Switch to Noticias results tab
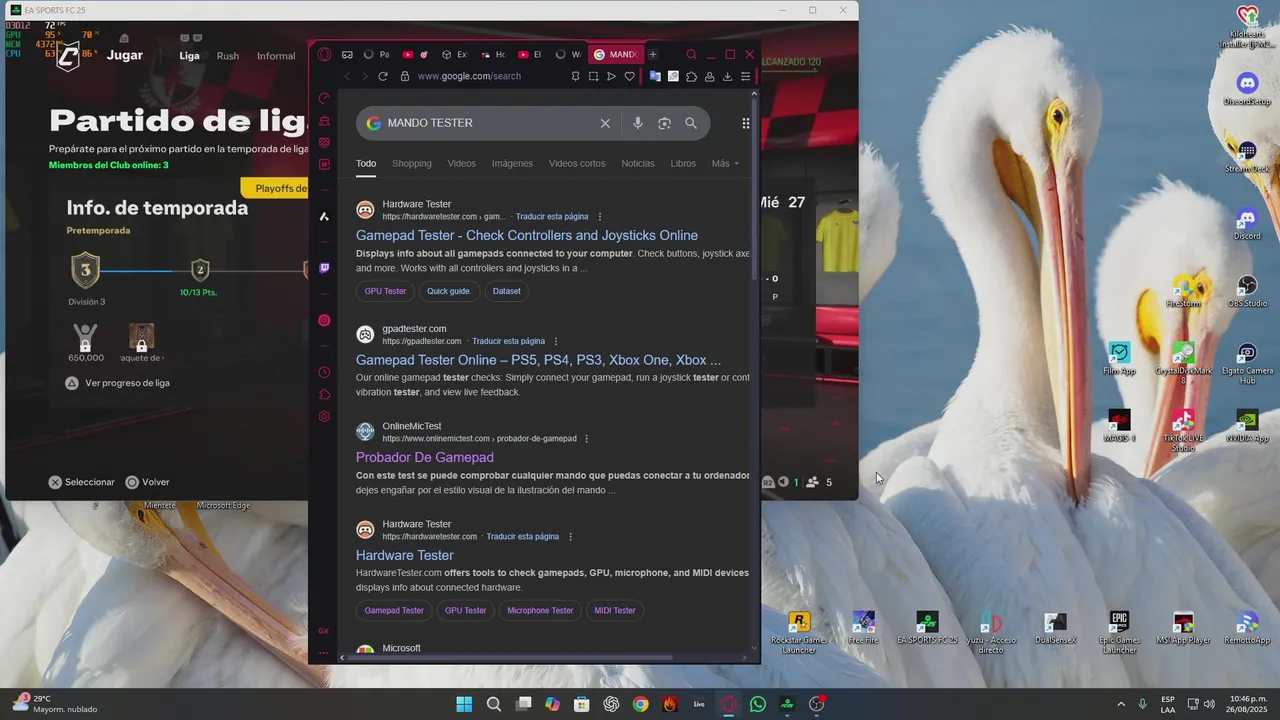The height and width of the screenshot is (720, 1280). [638, 163]
